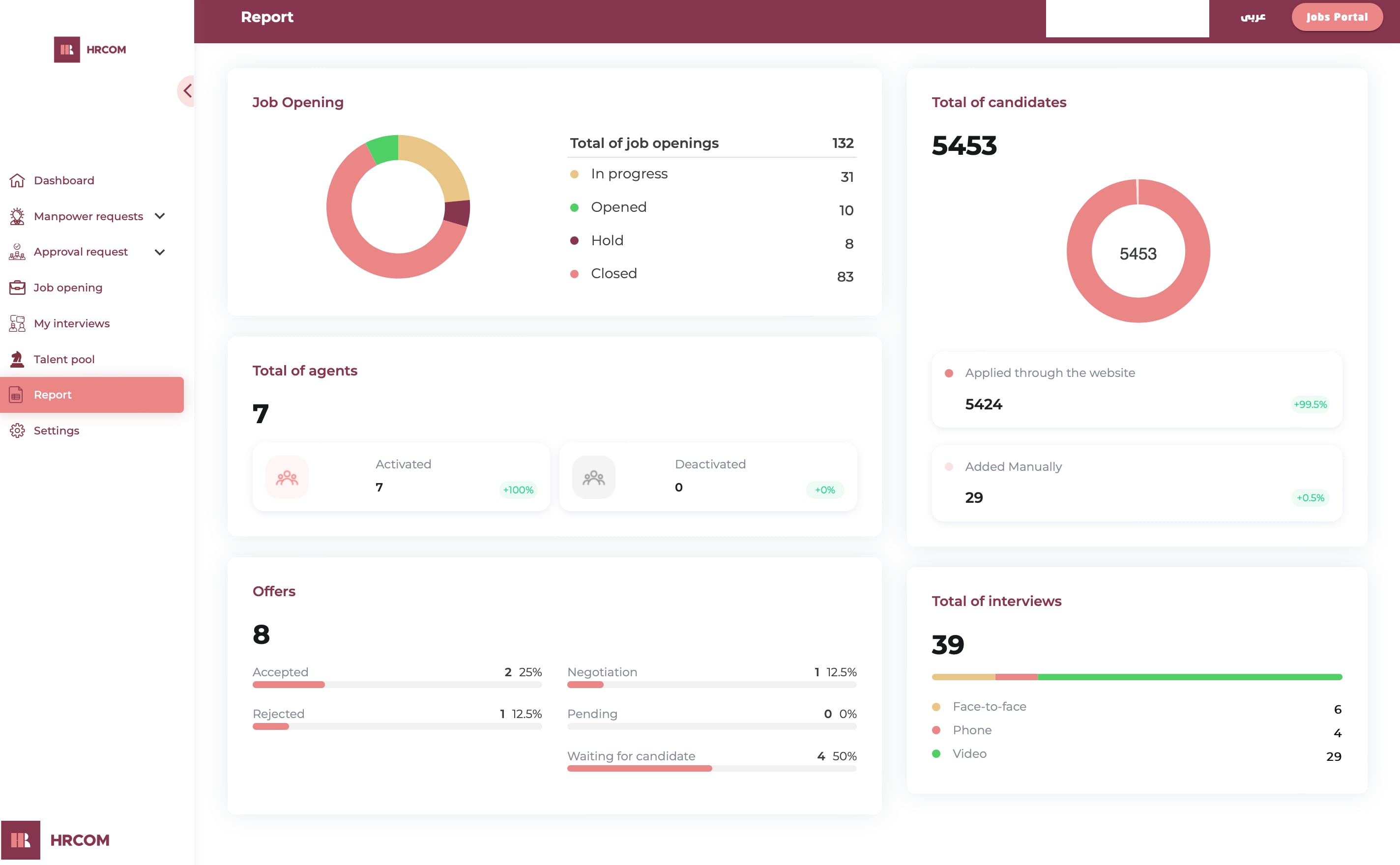This screenshot has height=865, width=1400.
Task: Click the Job opening briefcase icon
Action: tap(17, 288)
